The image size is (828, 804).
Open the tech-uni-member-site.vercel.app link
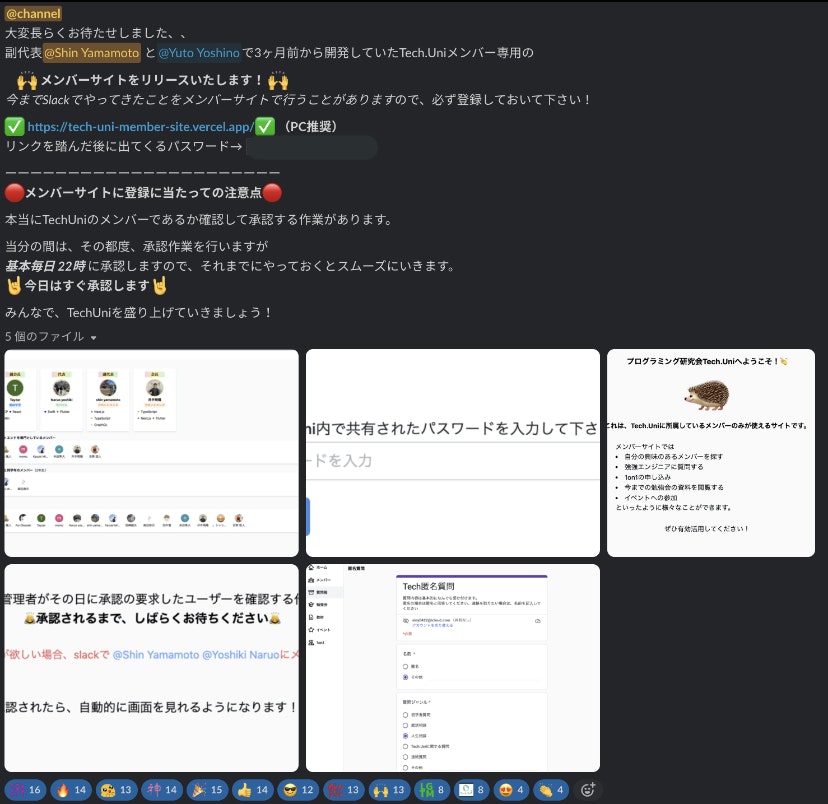tap(140, 127)
